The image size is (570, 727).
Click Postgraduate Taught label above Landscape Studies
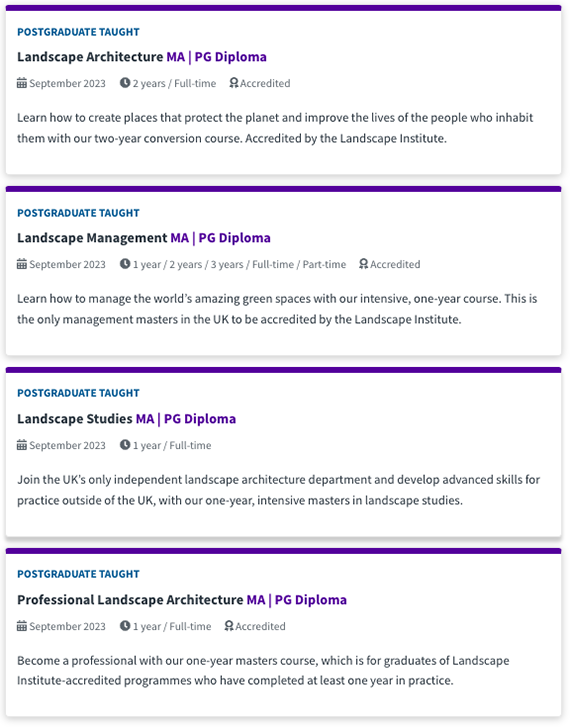tap(78, 393)
